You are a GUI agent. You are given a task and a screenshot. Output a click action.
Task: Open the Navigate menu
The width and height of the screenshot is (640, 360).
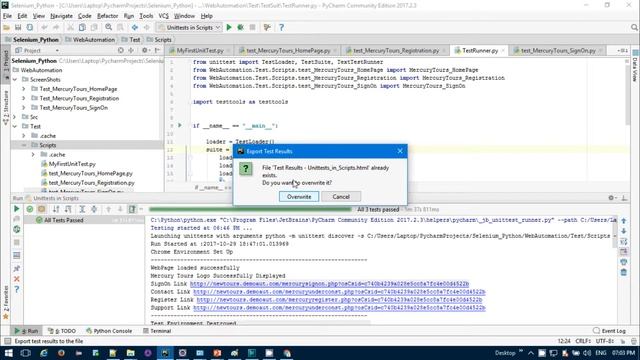[x=61, y=16]
